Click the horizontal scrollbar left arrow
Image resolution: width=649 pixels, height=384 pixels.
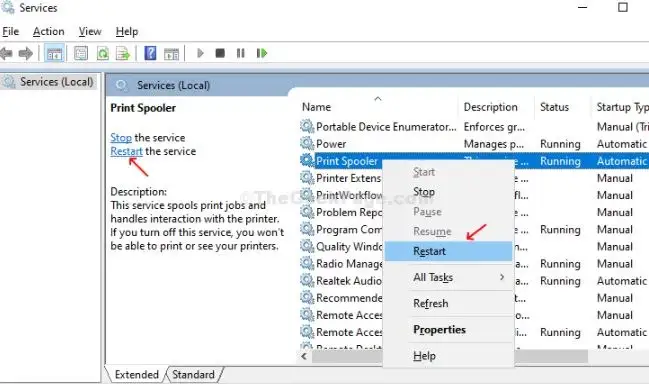coord(304,356)
